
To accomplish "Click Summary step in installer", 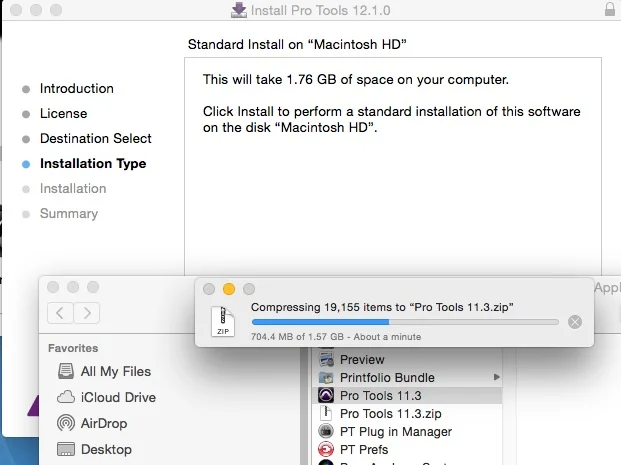I will coord(69,213).
